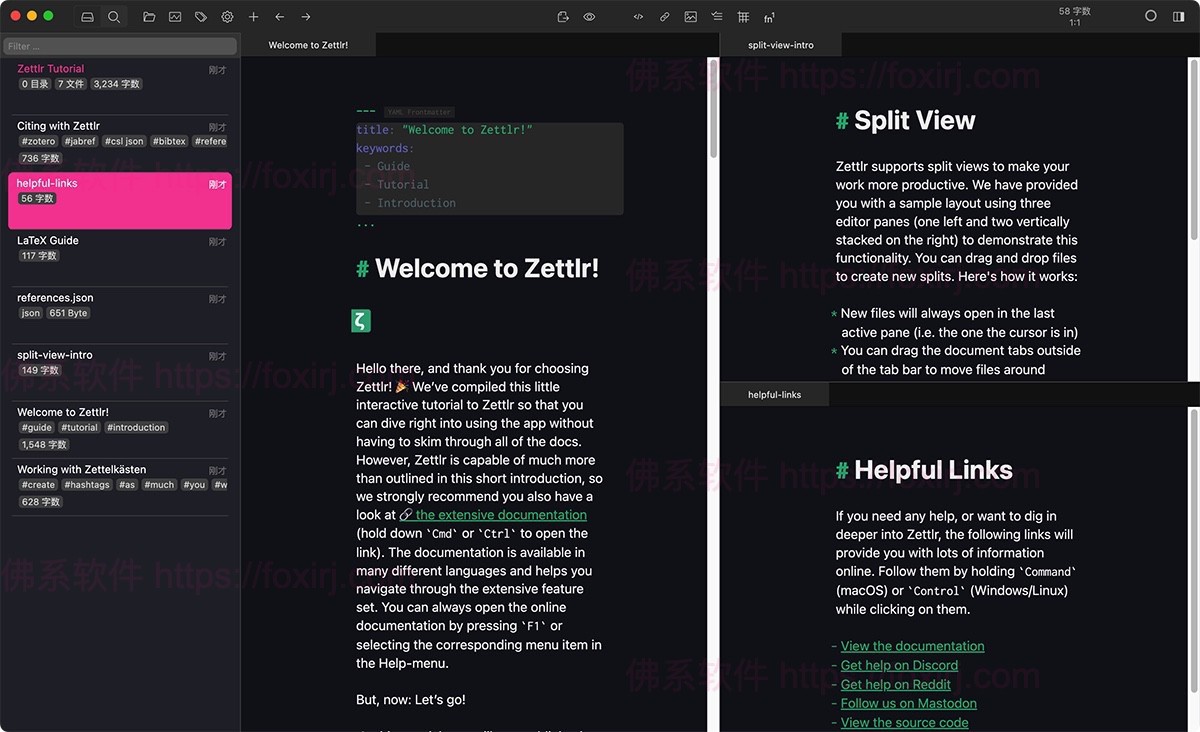1200x732 pixels.
Task: Follow the View the documentation link
Action: click(911, 646)
